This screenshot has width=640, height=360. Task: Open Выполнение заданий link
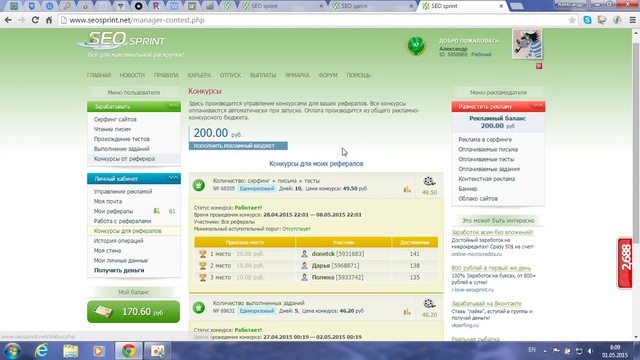click(x=122, y=149)
